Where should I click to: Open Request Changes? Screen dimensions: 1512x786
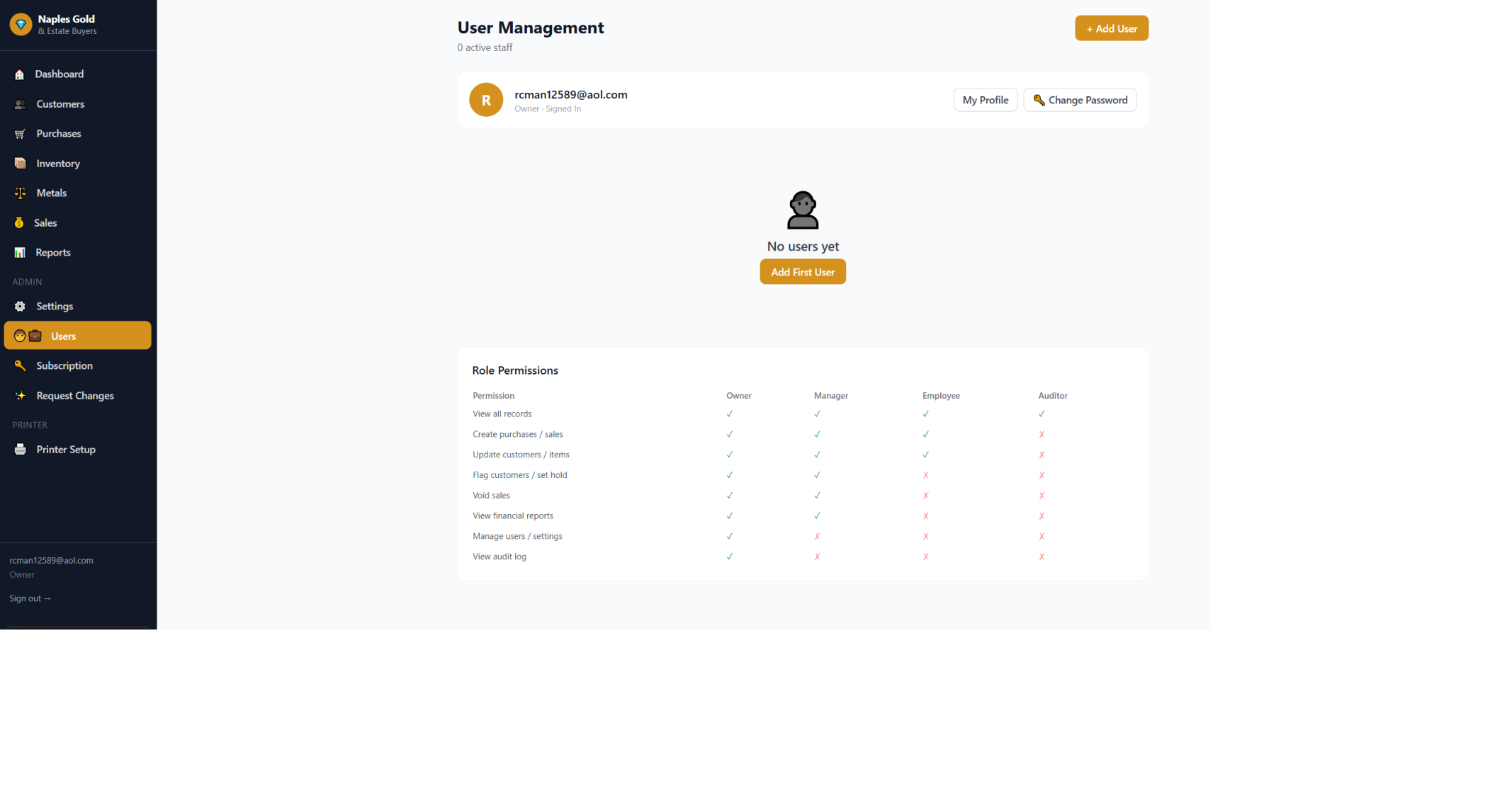click(x=78, y=396)
